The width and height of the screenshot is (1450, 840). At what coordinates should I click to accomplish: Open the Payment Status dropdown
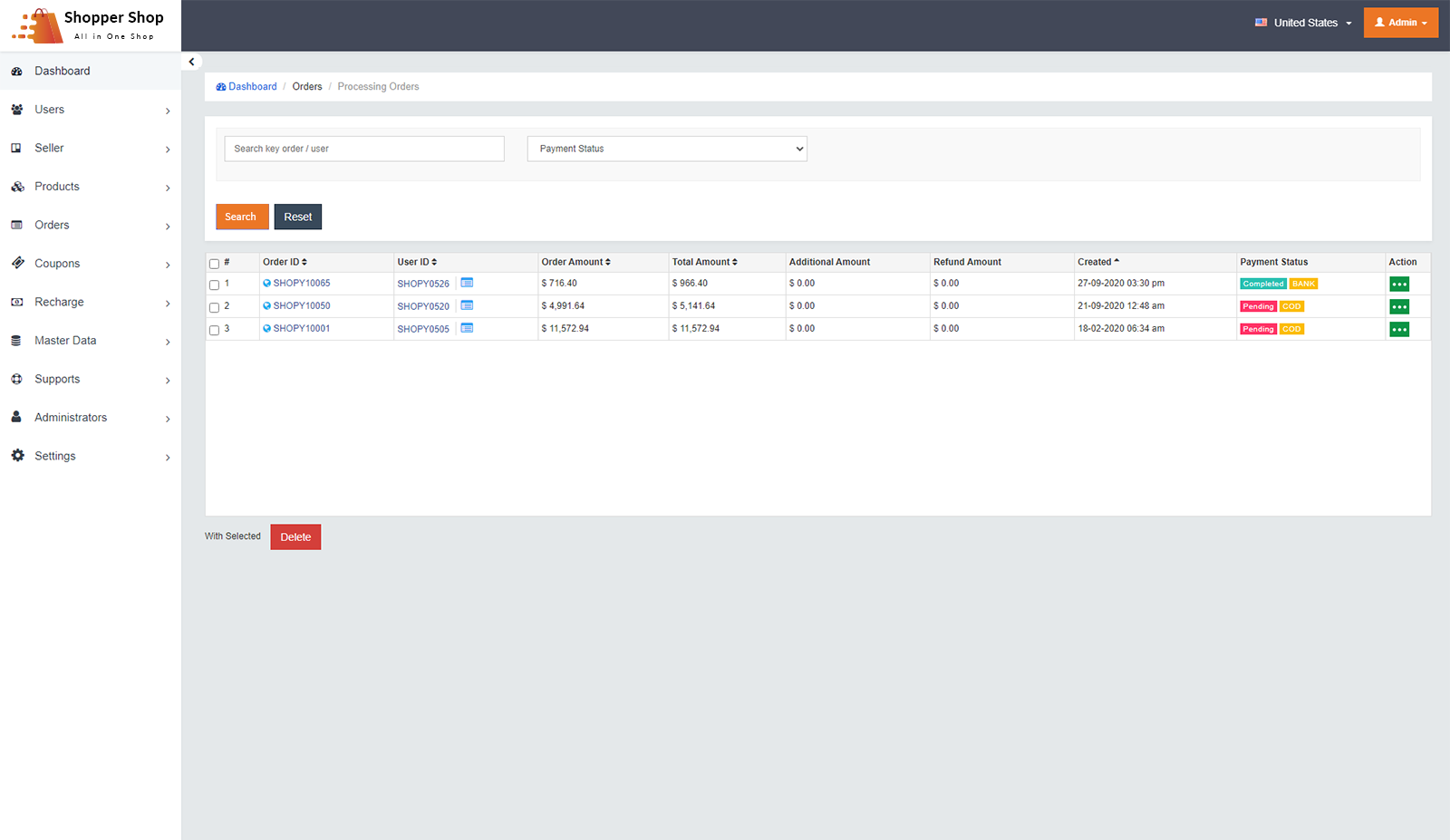(667, 149)
